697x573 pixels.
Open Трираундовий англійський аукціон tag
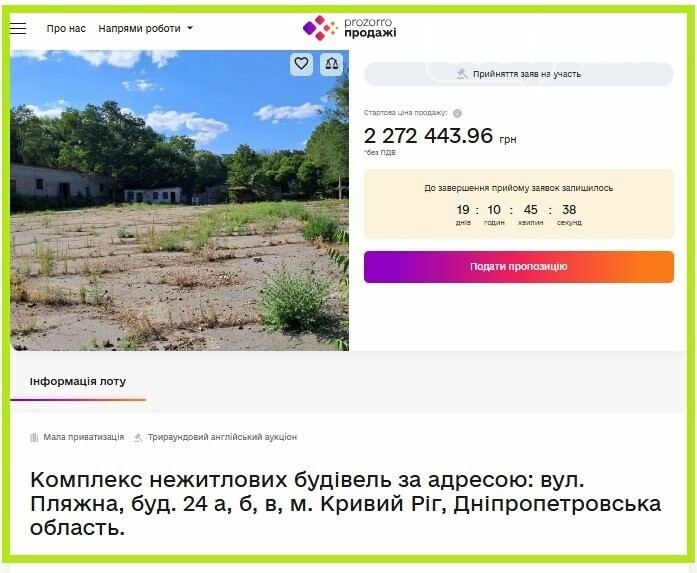pos(222,437)
